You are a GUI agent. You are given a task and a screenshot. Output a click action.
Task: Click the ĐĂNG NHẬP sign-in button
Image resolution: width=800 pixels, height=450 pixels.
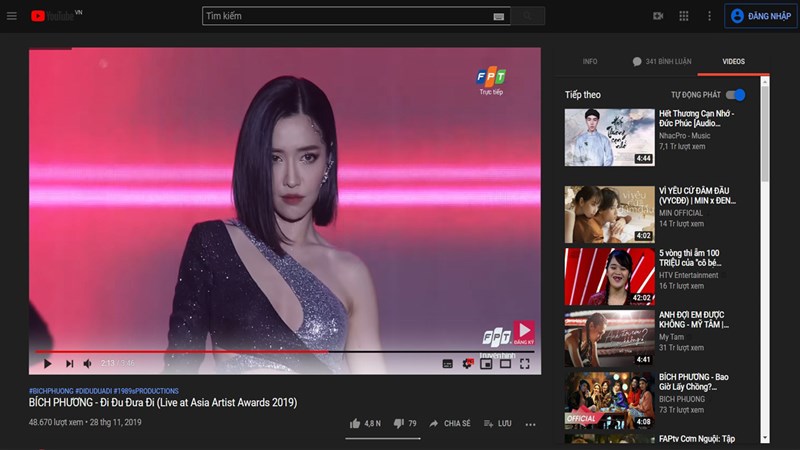761,16
